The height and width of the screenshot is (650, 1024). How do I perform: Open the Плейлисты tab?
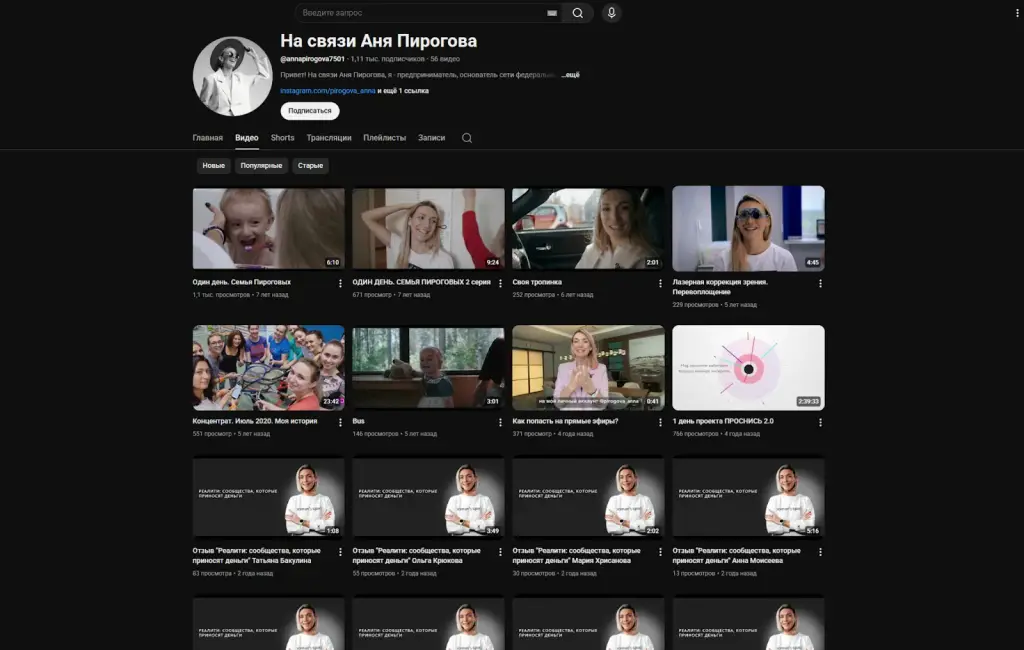385,138
